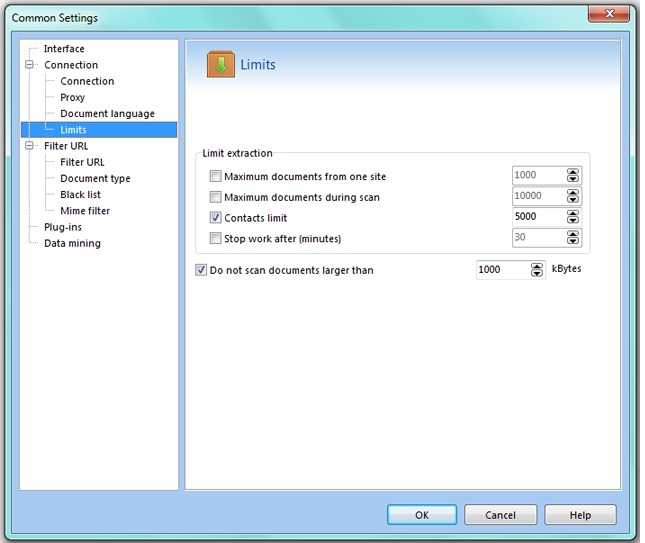
Task: Increase kBytes document size with up arrow
Action: (x=537, y=267)
